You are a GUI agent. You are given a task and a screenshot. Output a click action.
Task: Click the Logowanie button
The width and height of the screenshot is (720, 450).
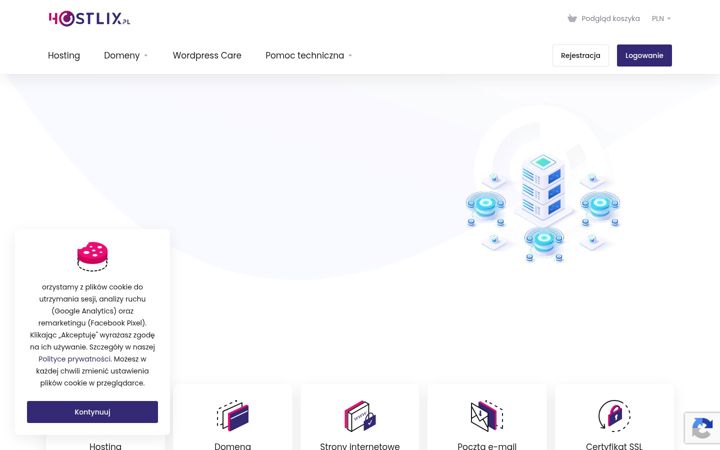click(644, 56)
